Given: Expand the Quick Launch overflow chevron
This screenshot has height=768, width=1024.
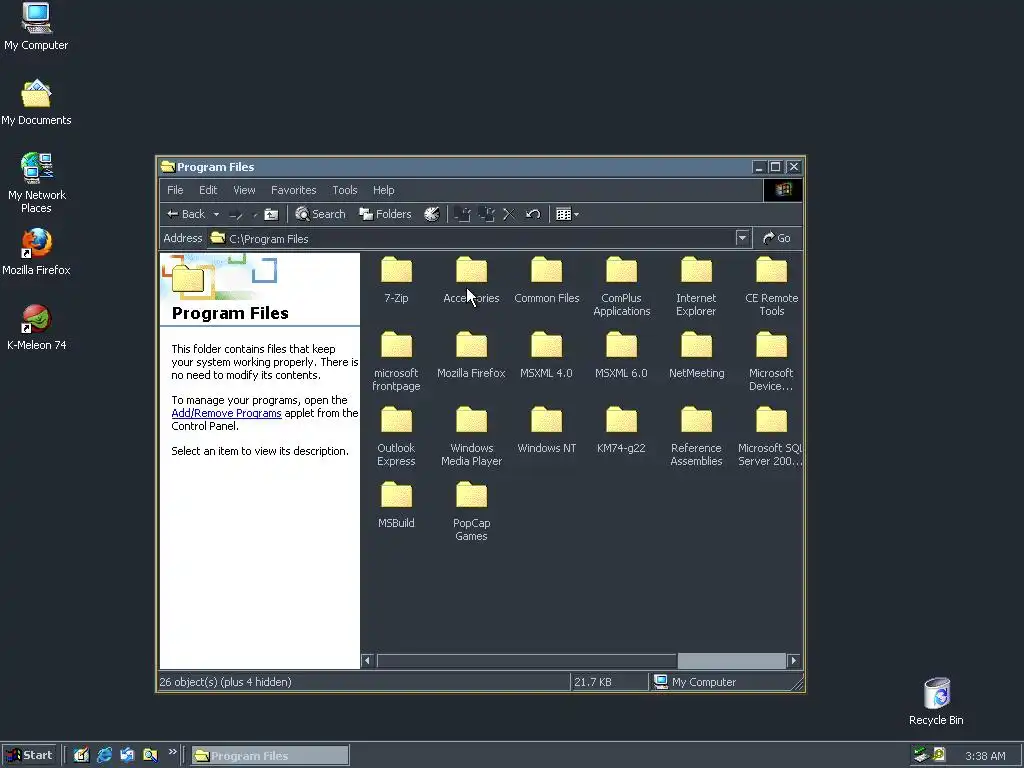Looking at the screenshot, I should coord(172,752).
